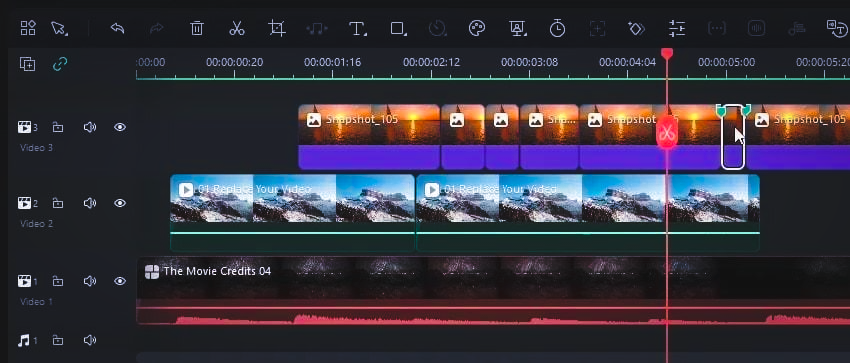
Task: Select the truncated 'Sna...' snapshot clip
Action: (x=549, y=137)
